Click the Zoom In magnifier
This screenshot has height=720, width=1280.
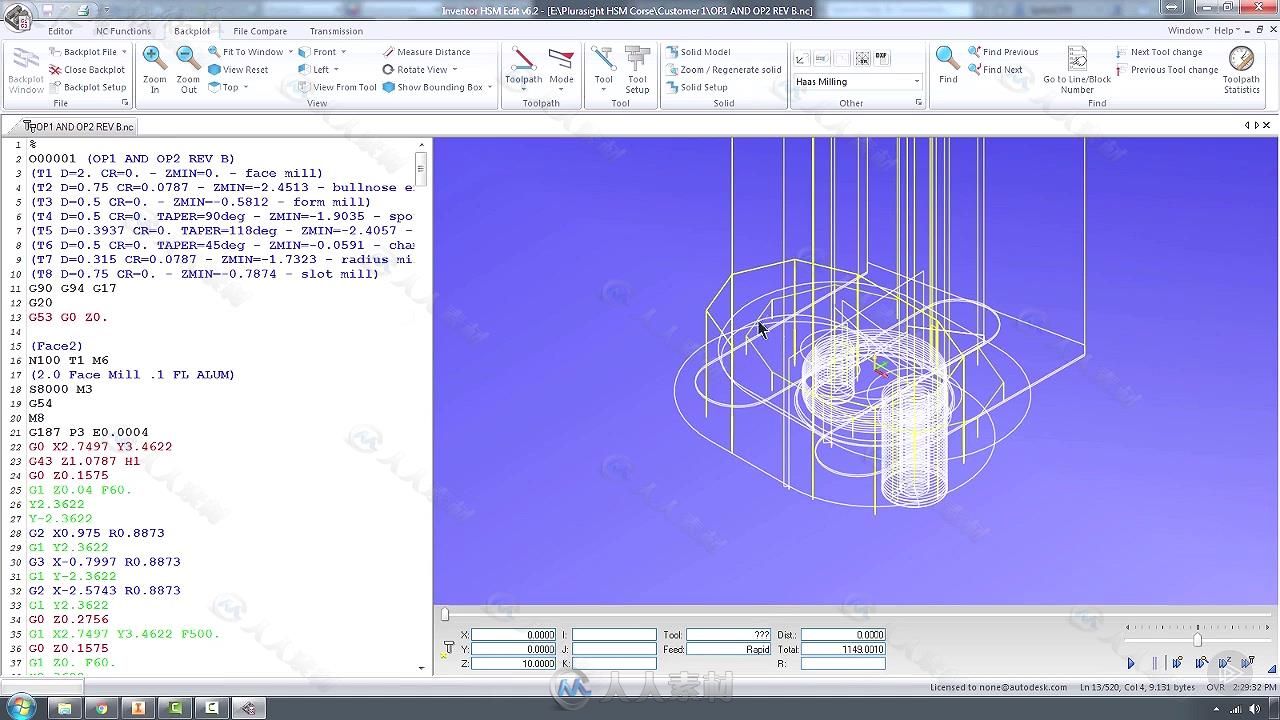point(154,70)
